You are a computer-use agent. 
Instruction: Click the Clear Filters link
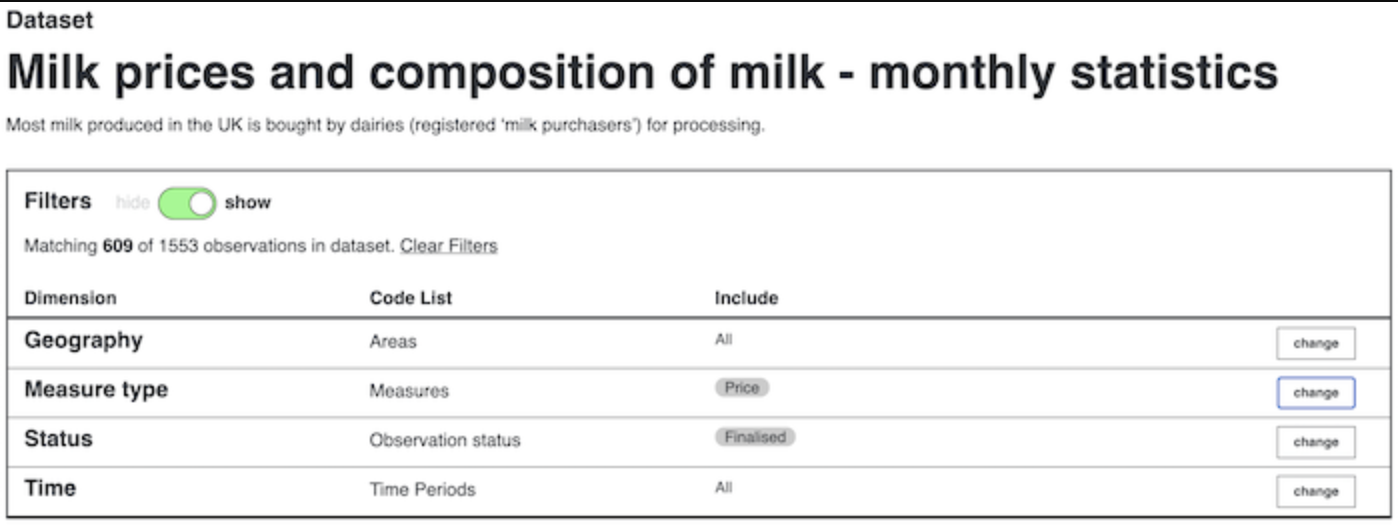448,246
